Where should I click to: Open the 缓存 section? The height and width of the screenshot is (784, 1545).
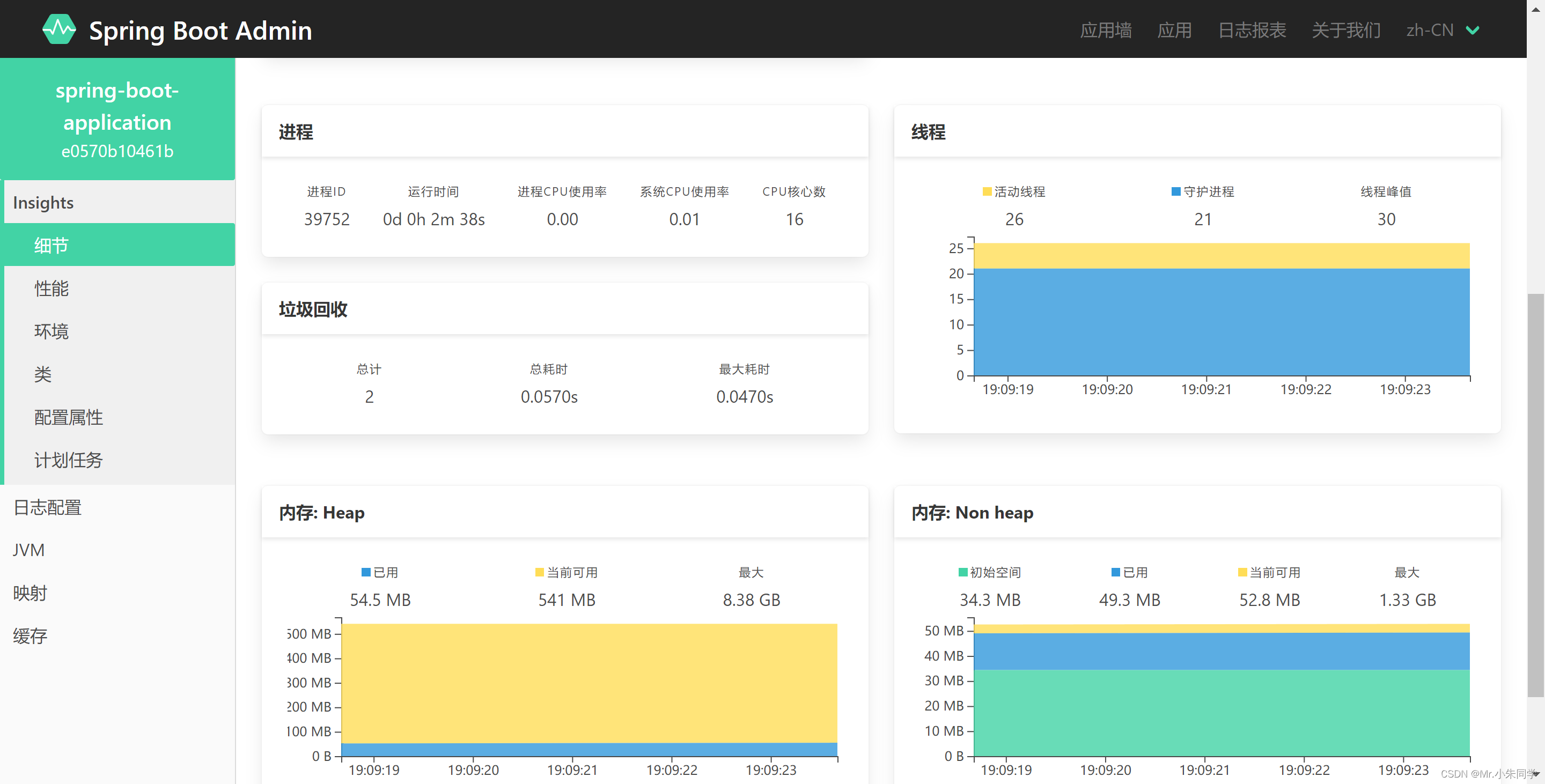30,635
